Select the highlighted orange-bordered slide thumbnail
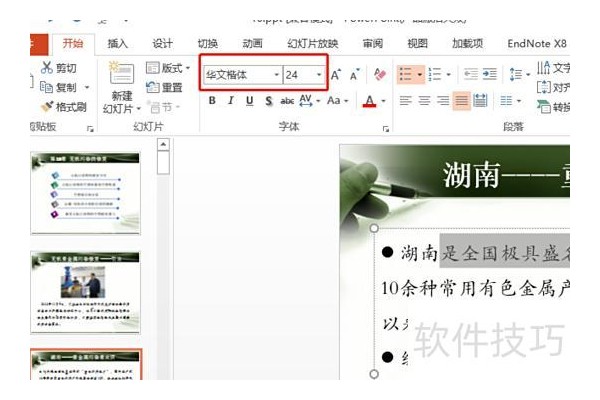Viewport: 600px width, 400px height. click(x=86, y=364)
